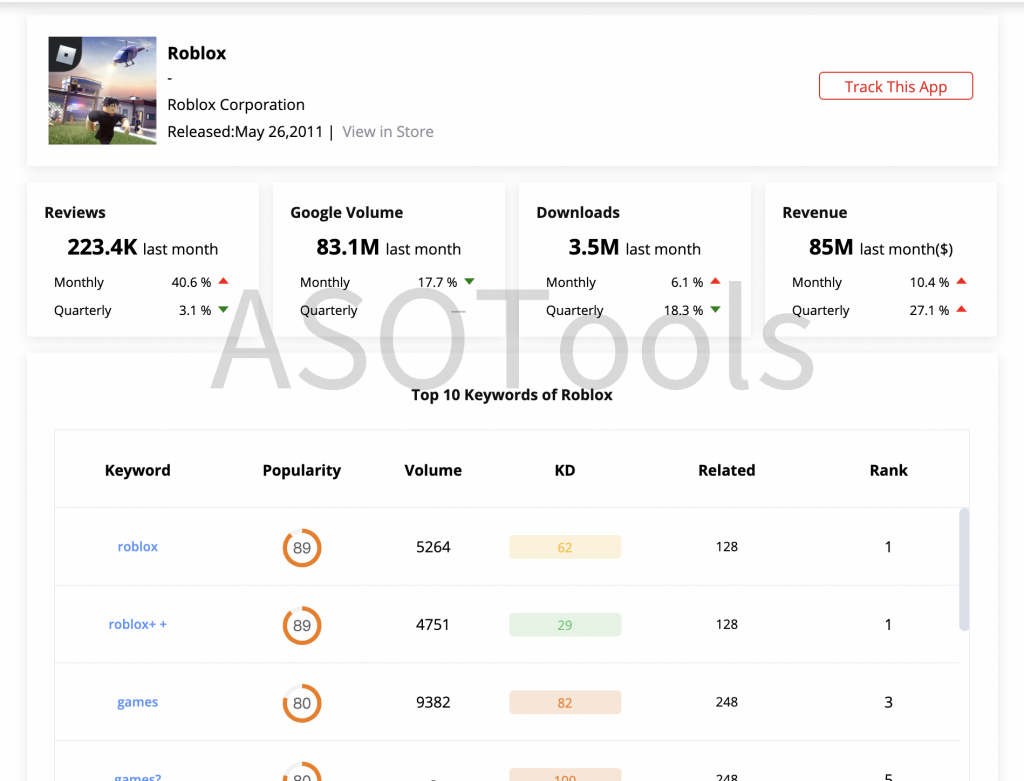Click the Rank column header

tap(888, 470)
